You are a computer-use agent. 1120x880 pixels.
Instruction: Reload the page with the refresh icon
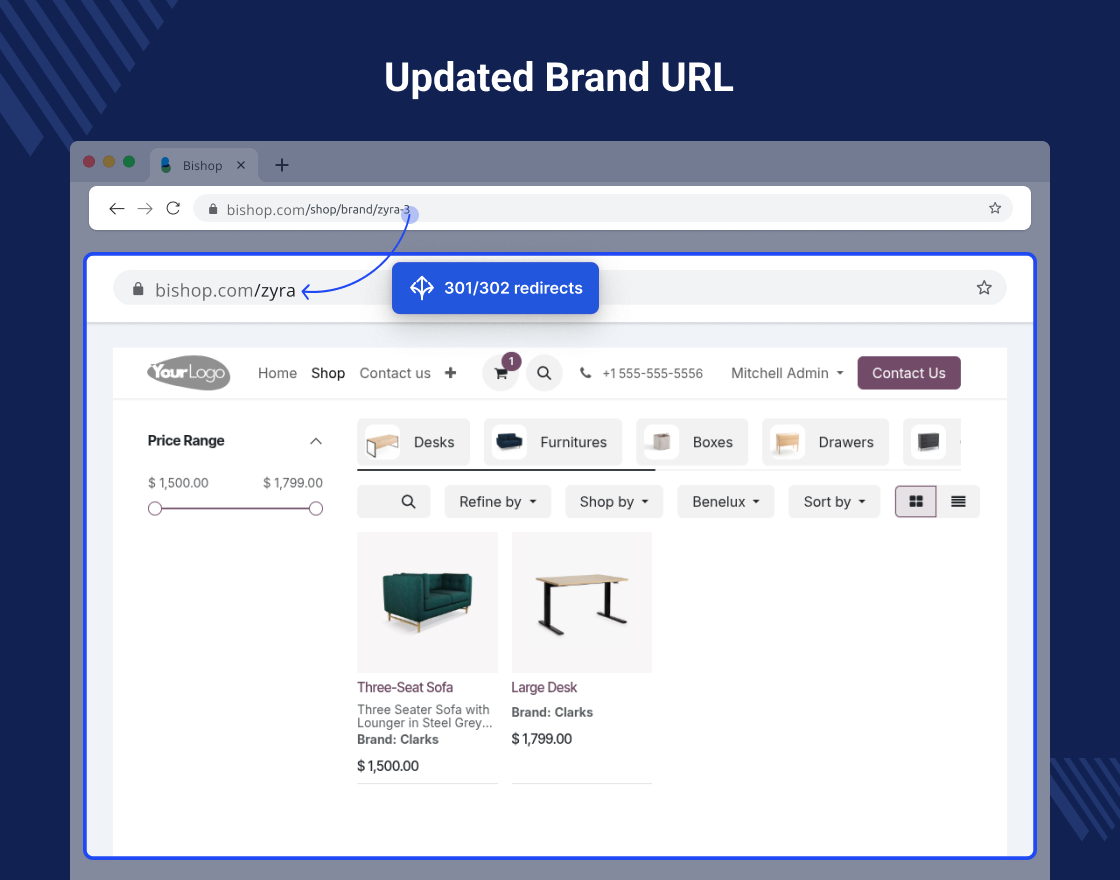tap(173, 208)
